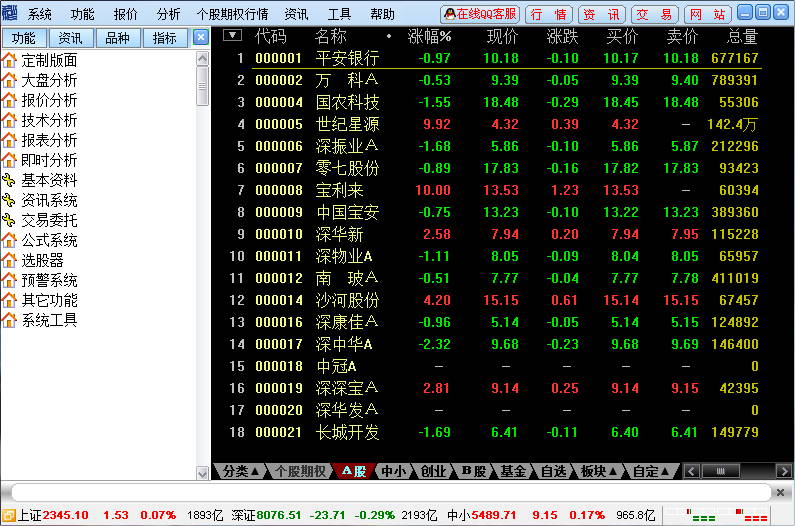Click the first red-green signal indicator in status bar
Screen dimensions: 795x526
click(700, 515)
